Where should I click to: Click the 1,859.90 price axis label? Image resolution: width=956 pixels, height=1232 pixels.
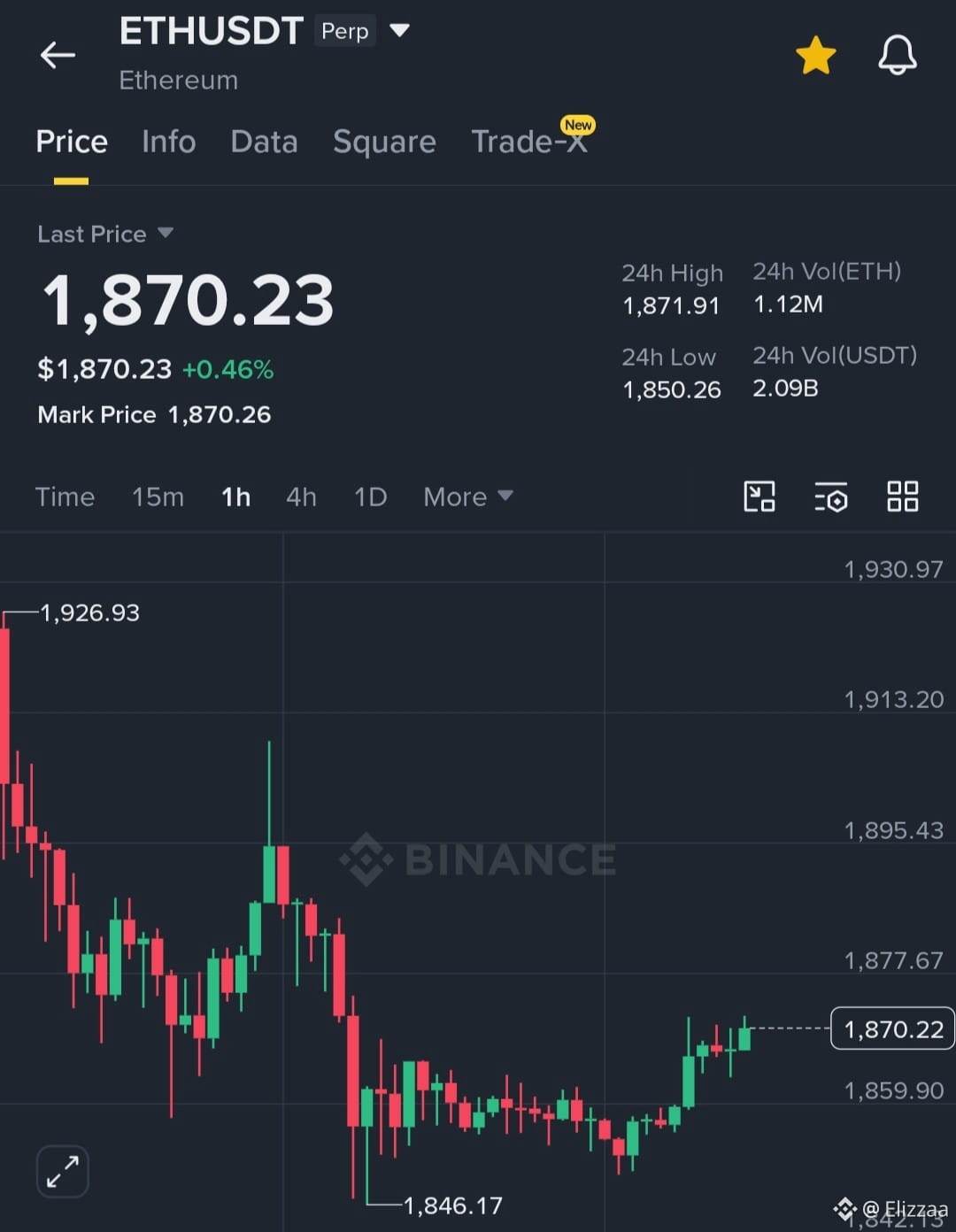(x=893, y=1090)
